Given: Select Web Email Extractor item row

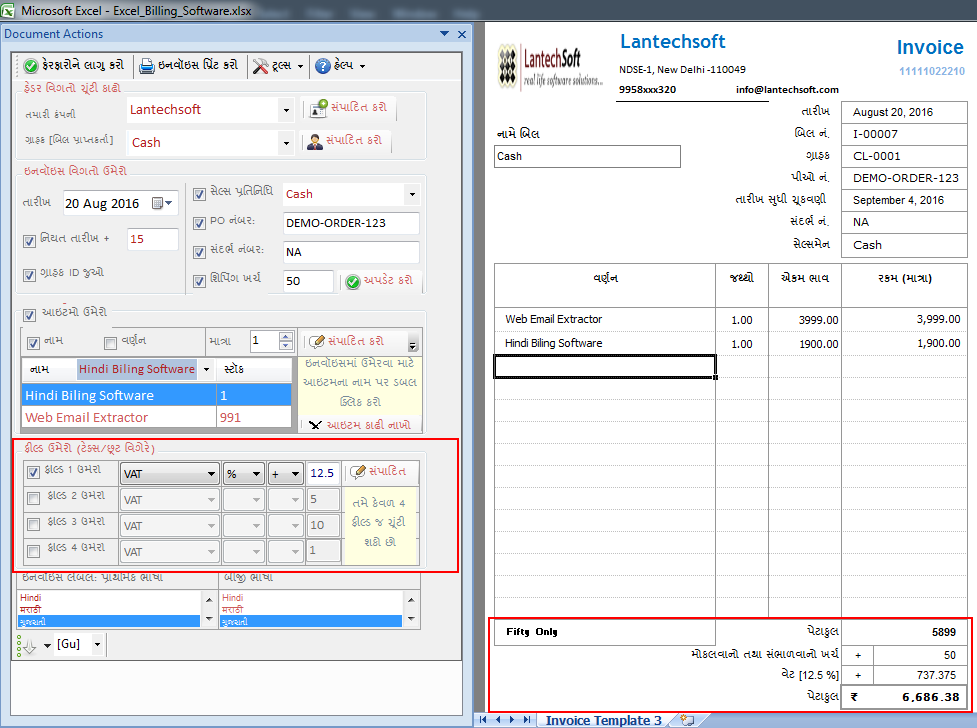Looking at the screenshot, I should pos(156,418).
